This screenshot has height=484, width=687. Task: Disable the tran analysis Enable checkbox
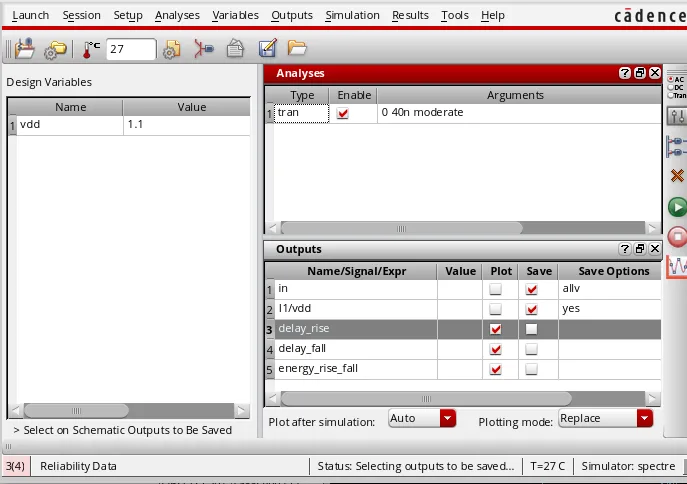pos(343,113)
